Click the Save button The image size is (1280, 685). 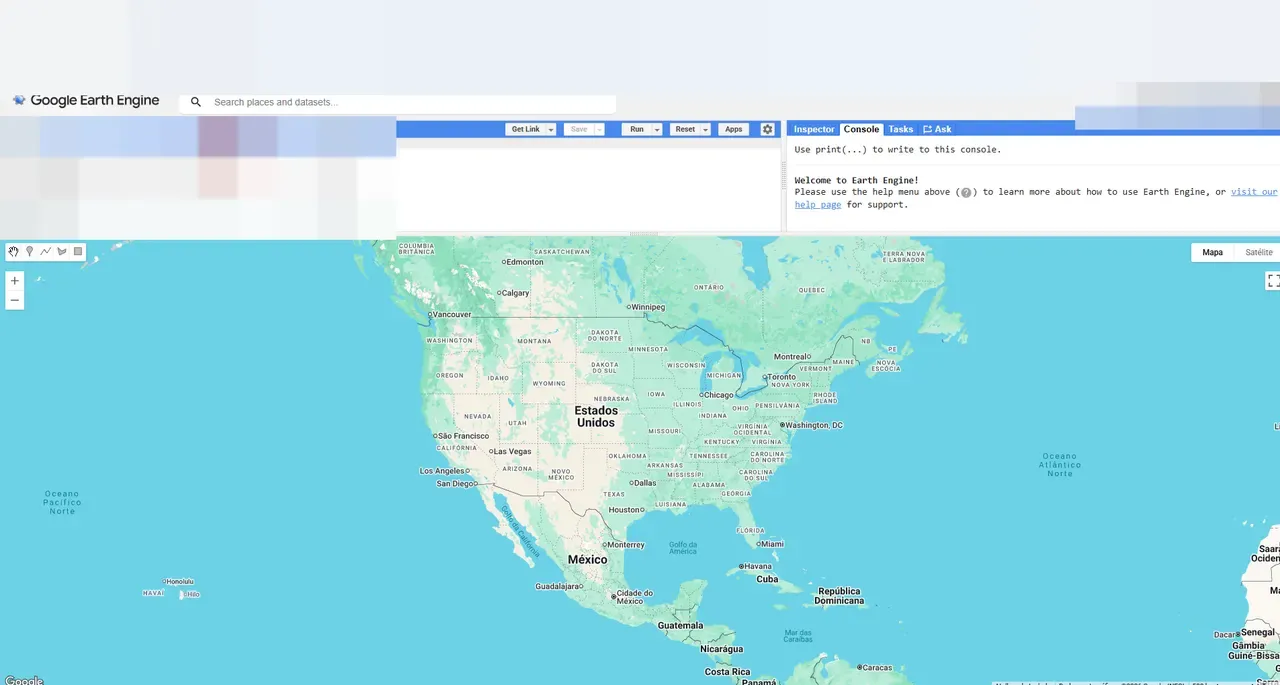[x=579, y=130]
